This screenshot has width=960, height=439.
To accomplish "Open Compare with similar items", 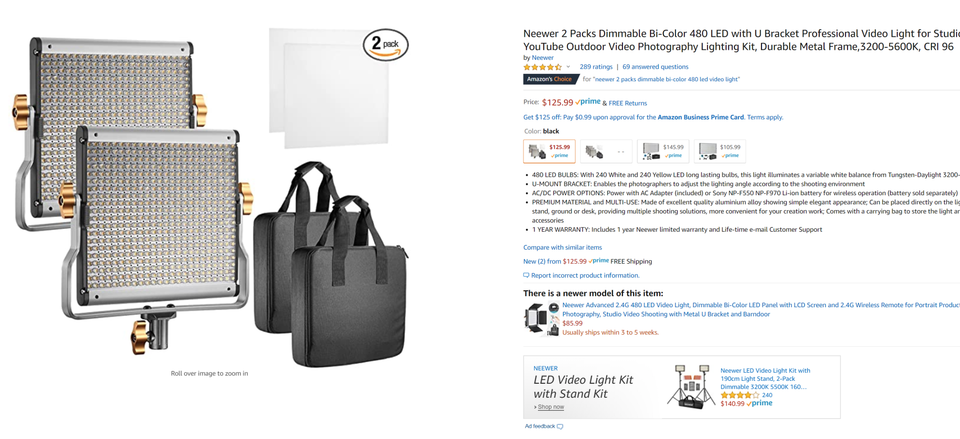I will [562, 247].
